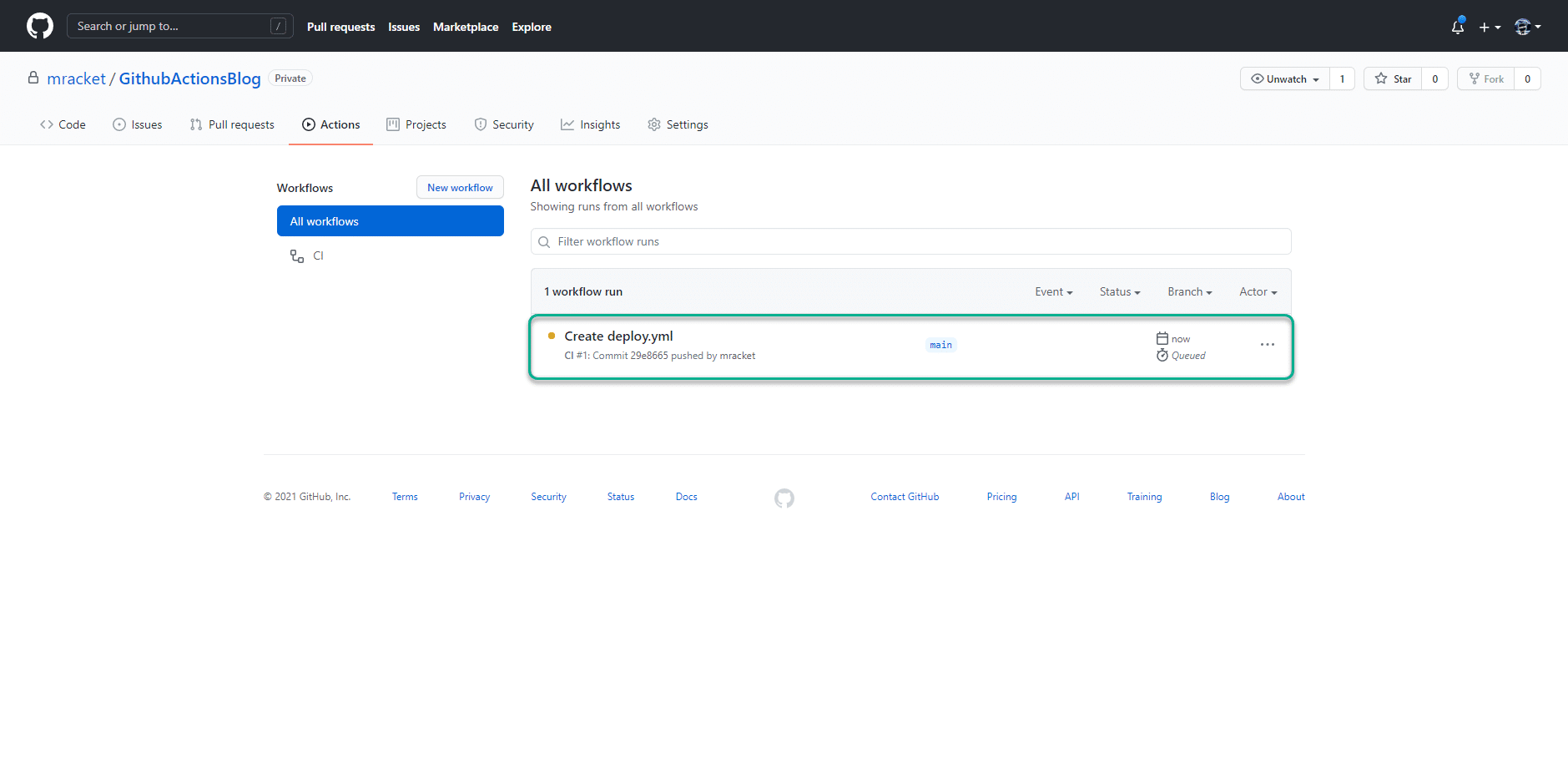Click the New workflow button
This screenshot has width=1568, height=784.
(460, 188)
